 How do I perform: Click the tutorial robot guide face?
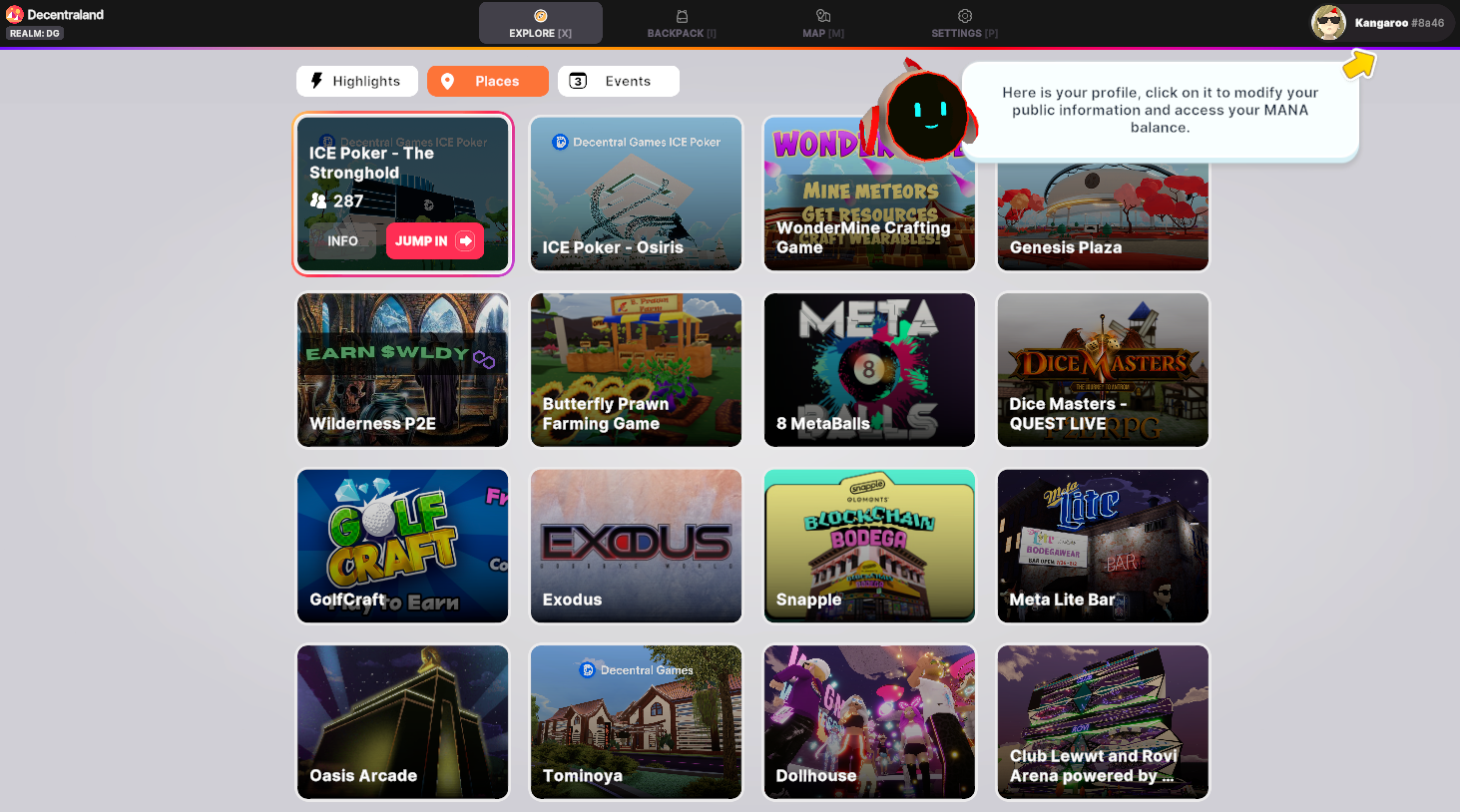click(928, 116)
